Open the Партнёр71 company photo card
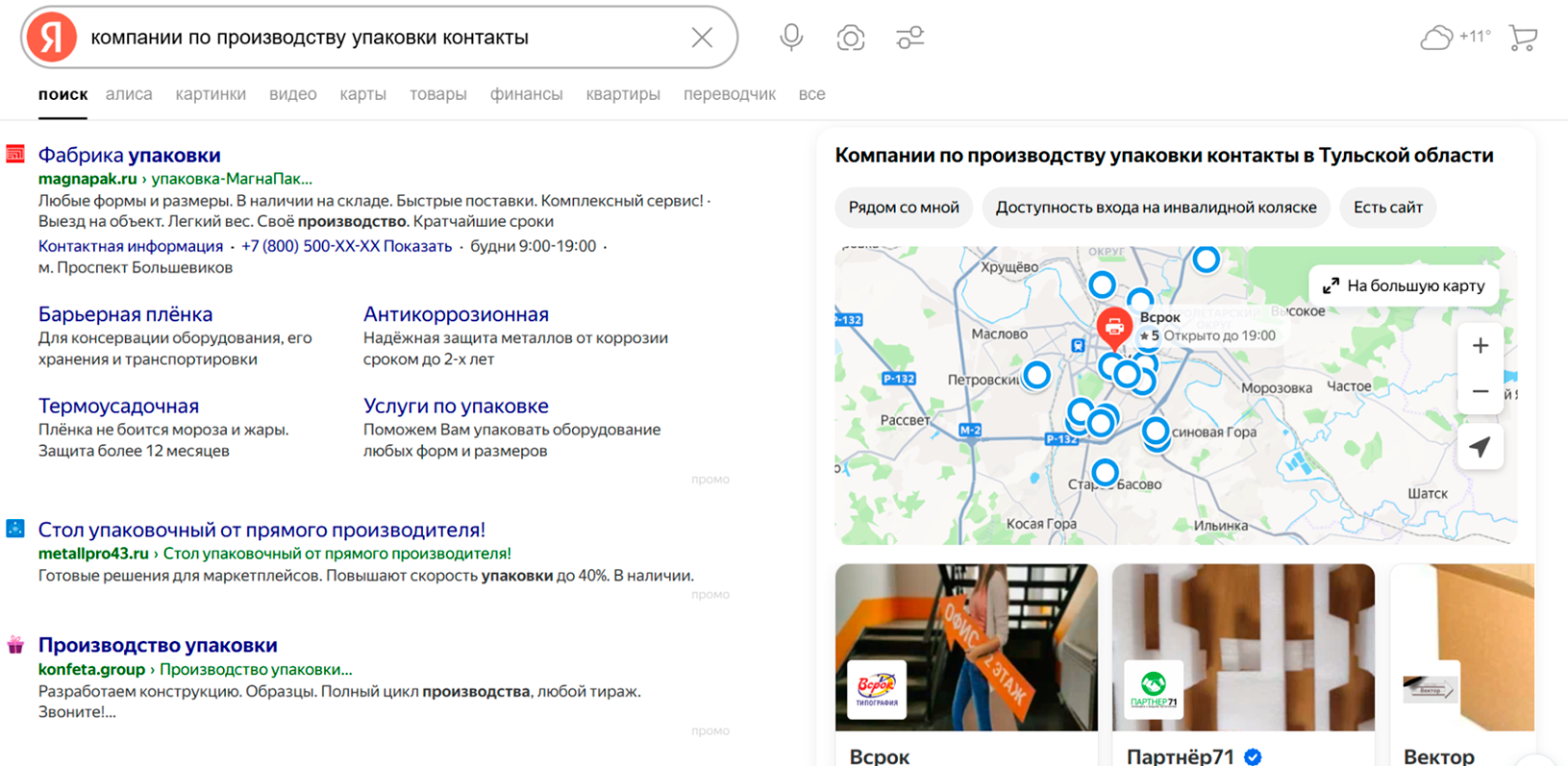1568x766 pixels. click(1243, 647)
